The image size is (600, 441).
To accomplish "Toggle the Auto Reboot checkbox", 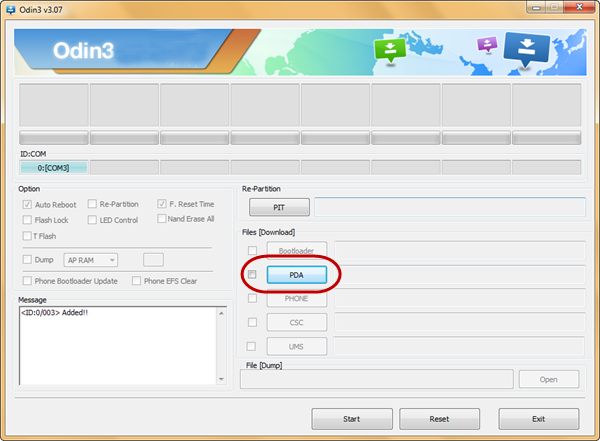I will (27, 204).
